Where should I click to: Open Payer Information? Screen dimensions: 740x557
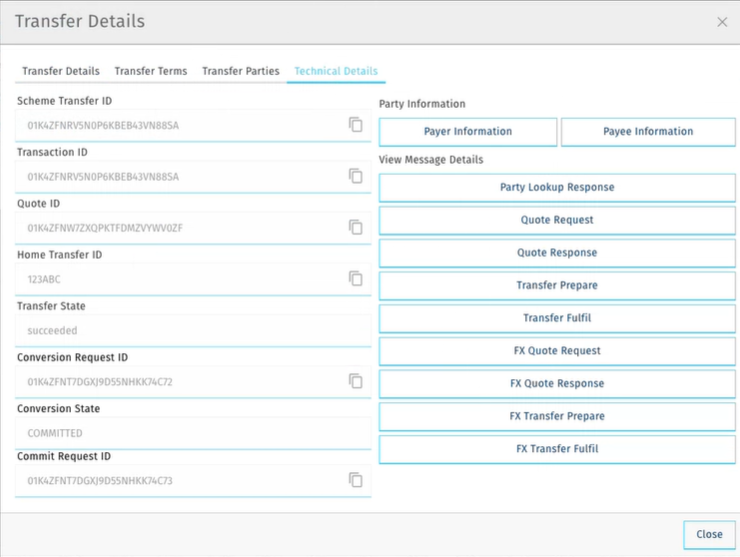pyautogui.click(x=468, y=132)
